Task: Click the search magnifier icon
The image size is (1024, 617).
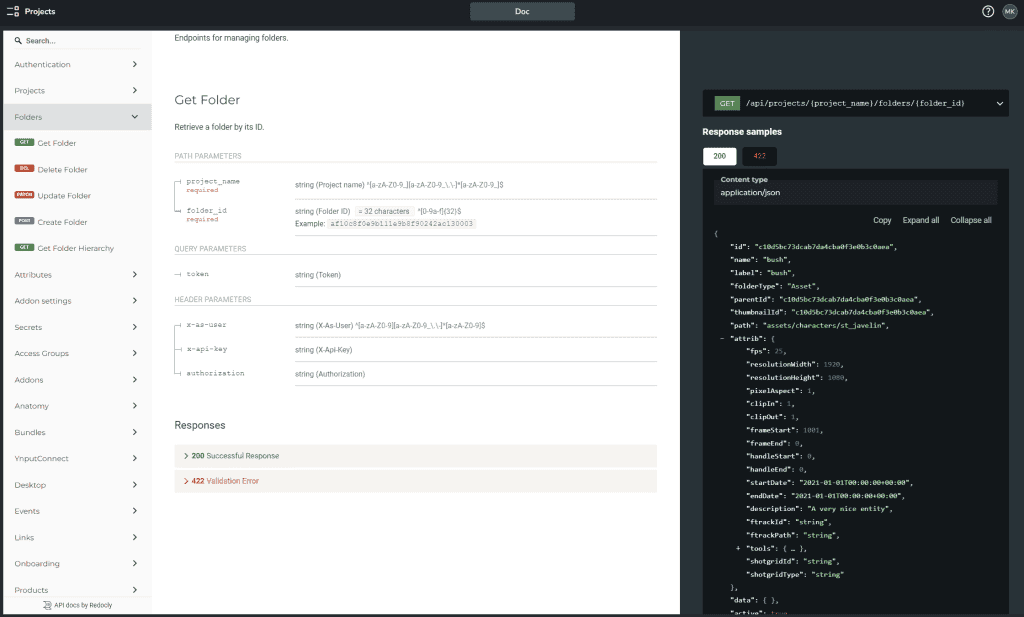Action: coord(18,40)
